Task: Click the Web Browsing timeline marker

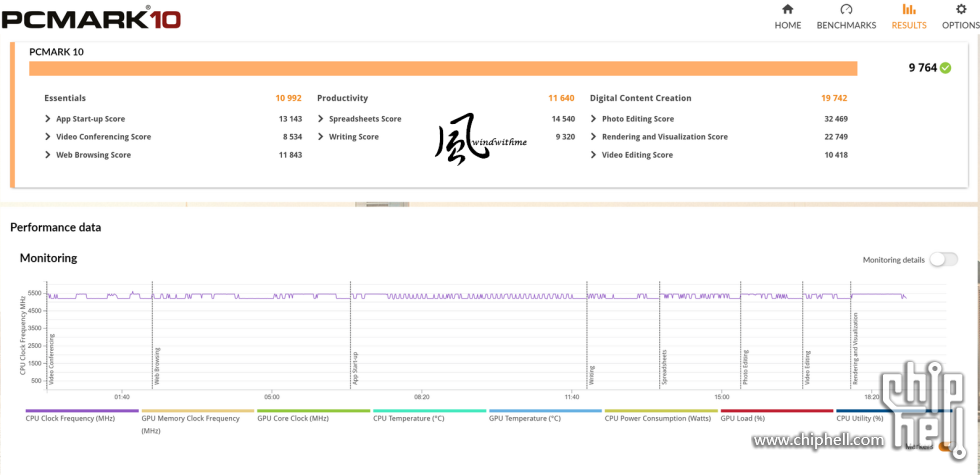Action: click(157, 366)
